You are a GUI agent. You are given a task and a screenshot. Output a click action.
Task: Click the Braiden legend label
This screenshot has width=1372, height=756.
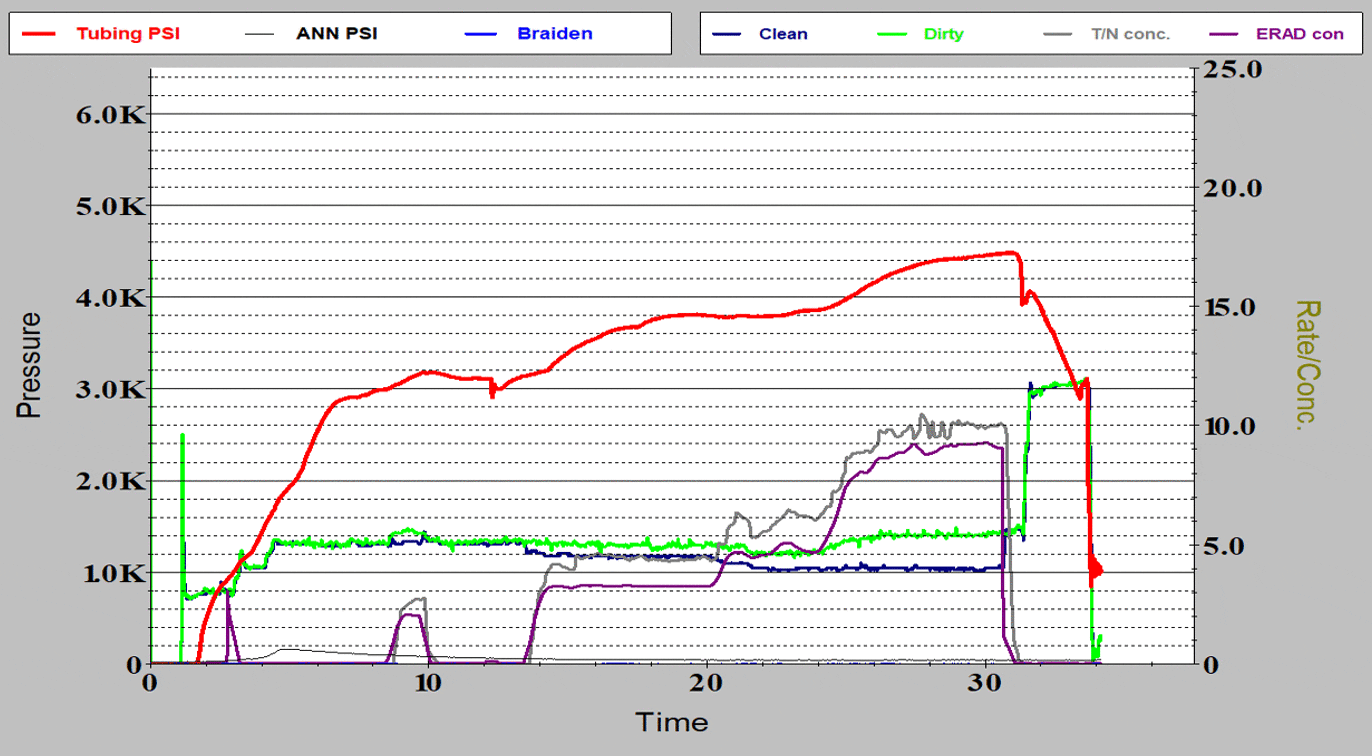555,33
